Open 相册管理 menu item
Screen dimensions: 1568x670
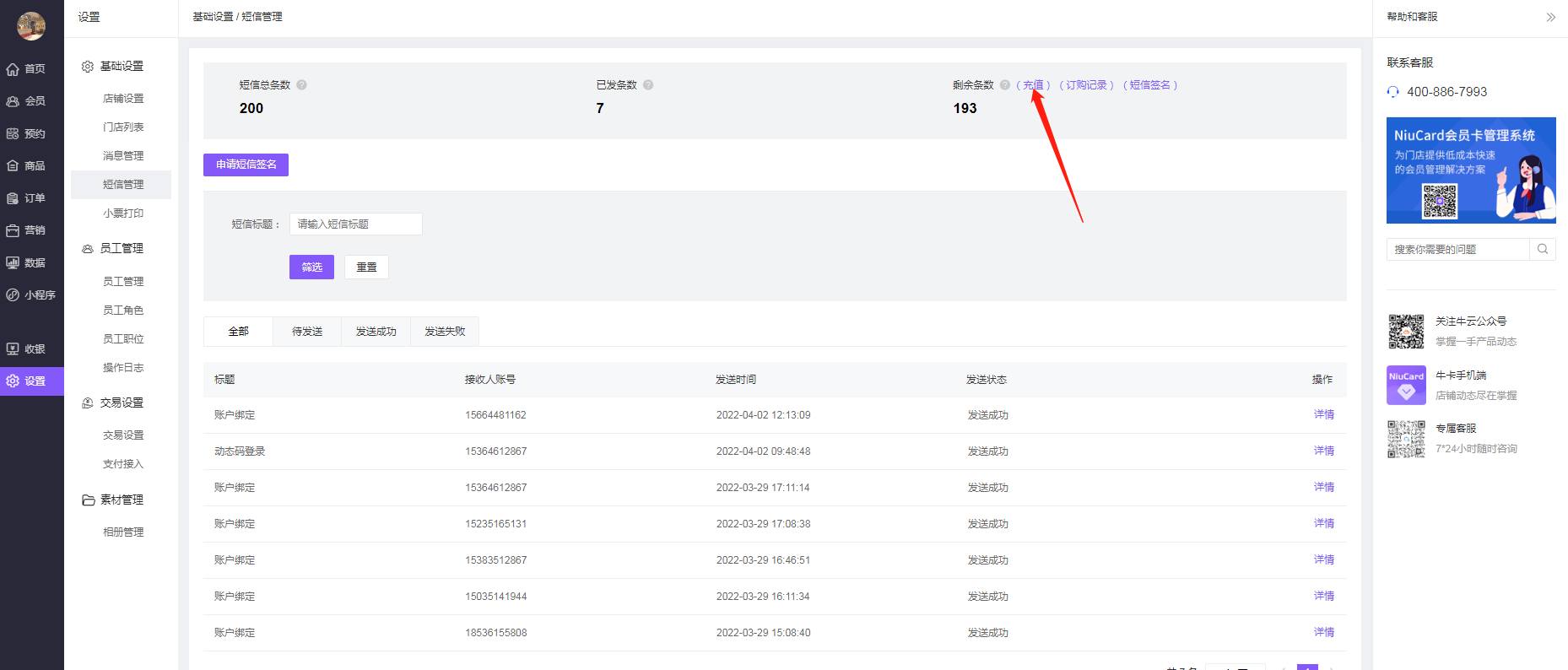(x=123, y=532)
